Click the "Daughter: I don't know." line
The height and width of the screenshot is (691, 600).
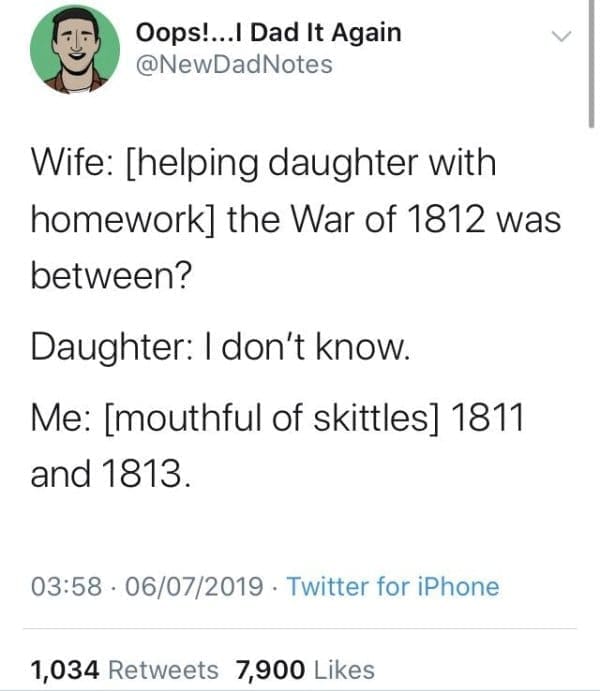click(220, 349)
